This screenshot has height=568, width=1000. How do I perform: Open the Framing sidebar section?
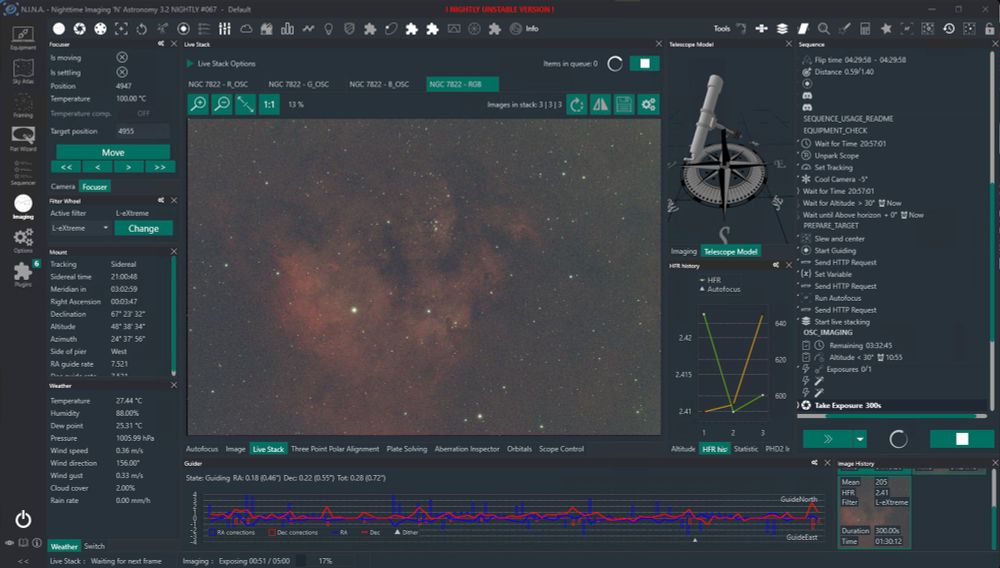click(x=23, y=105)
